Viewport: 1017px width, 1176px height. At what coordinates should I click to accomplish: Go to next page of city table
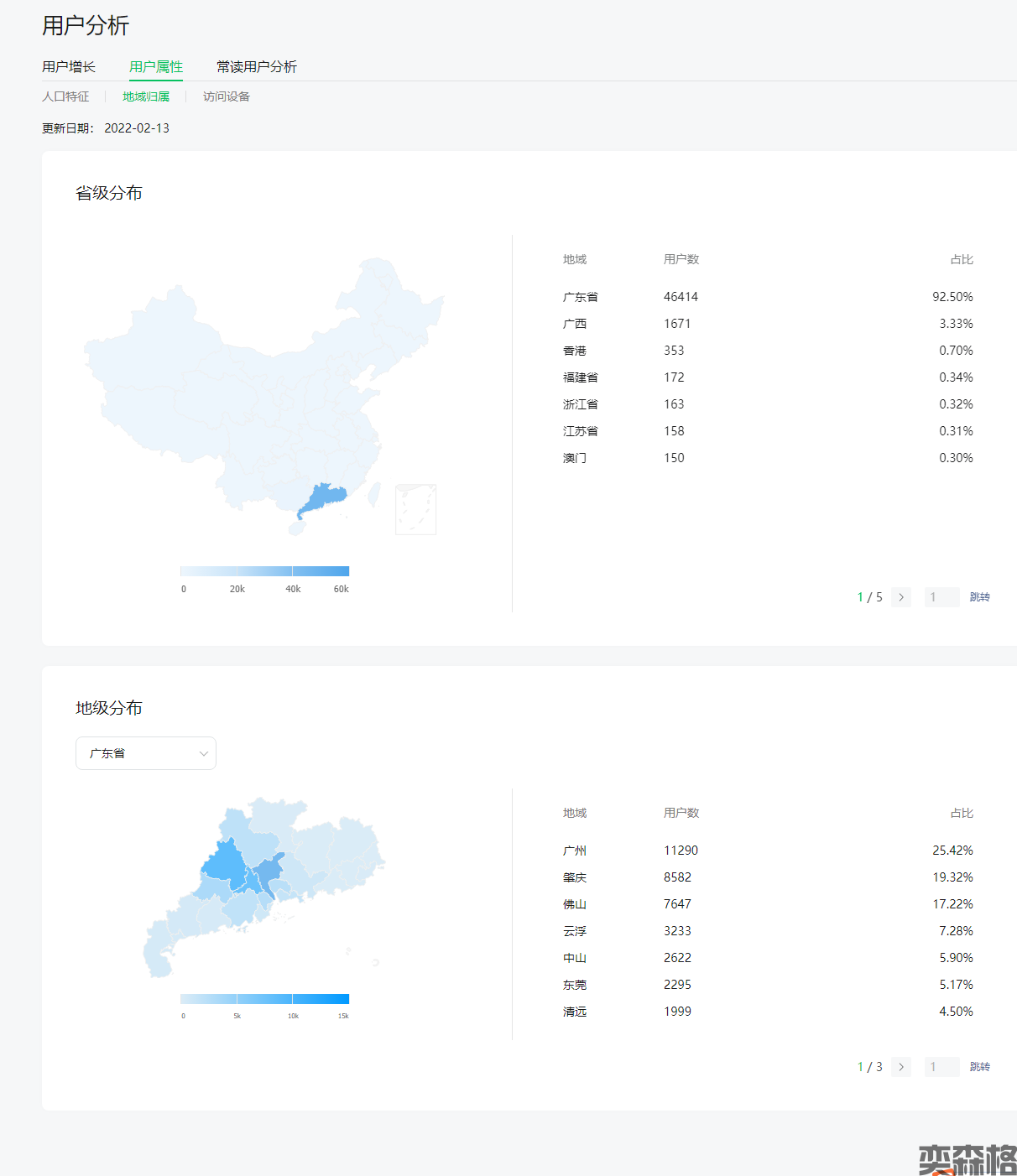tap(901, 1067)
